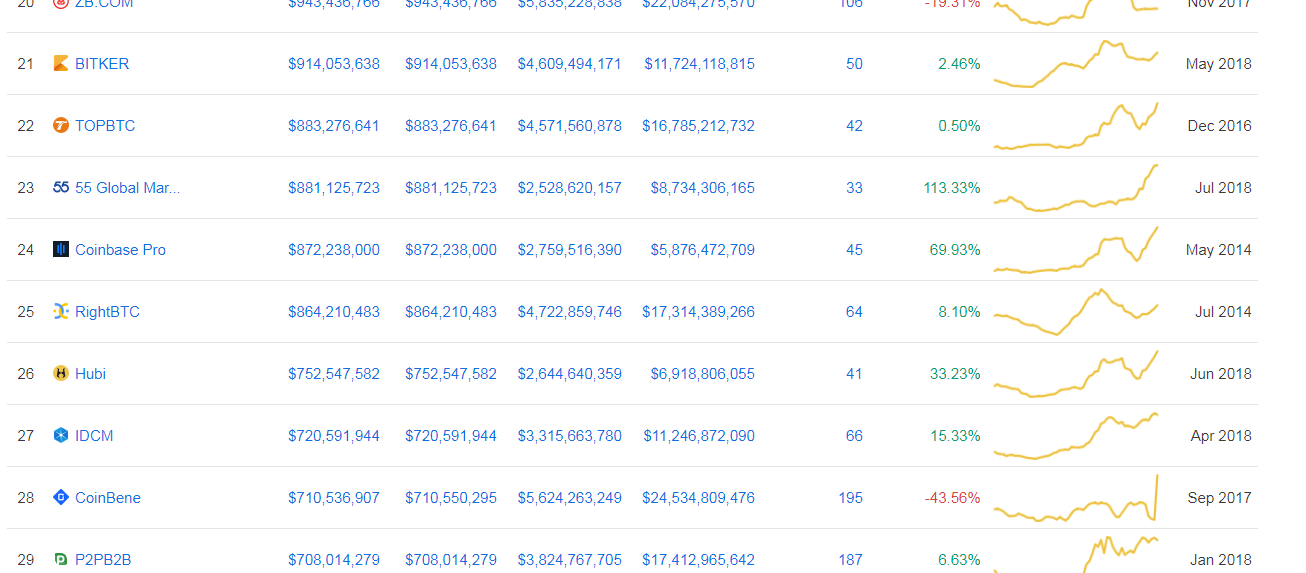The height and width of the screenshot is (573, 1306).
Task: Click CoinBene market count 195
Action: (x=850, y=498)
